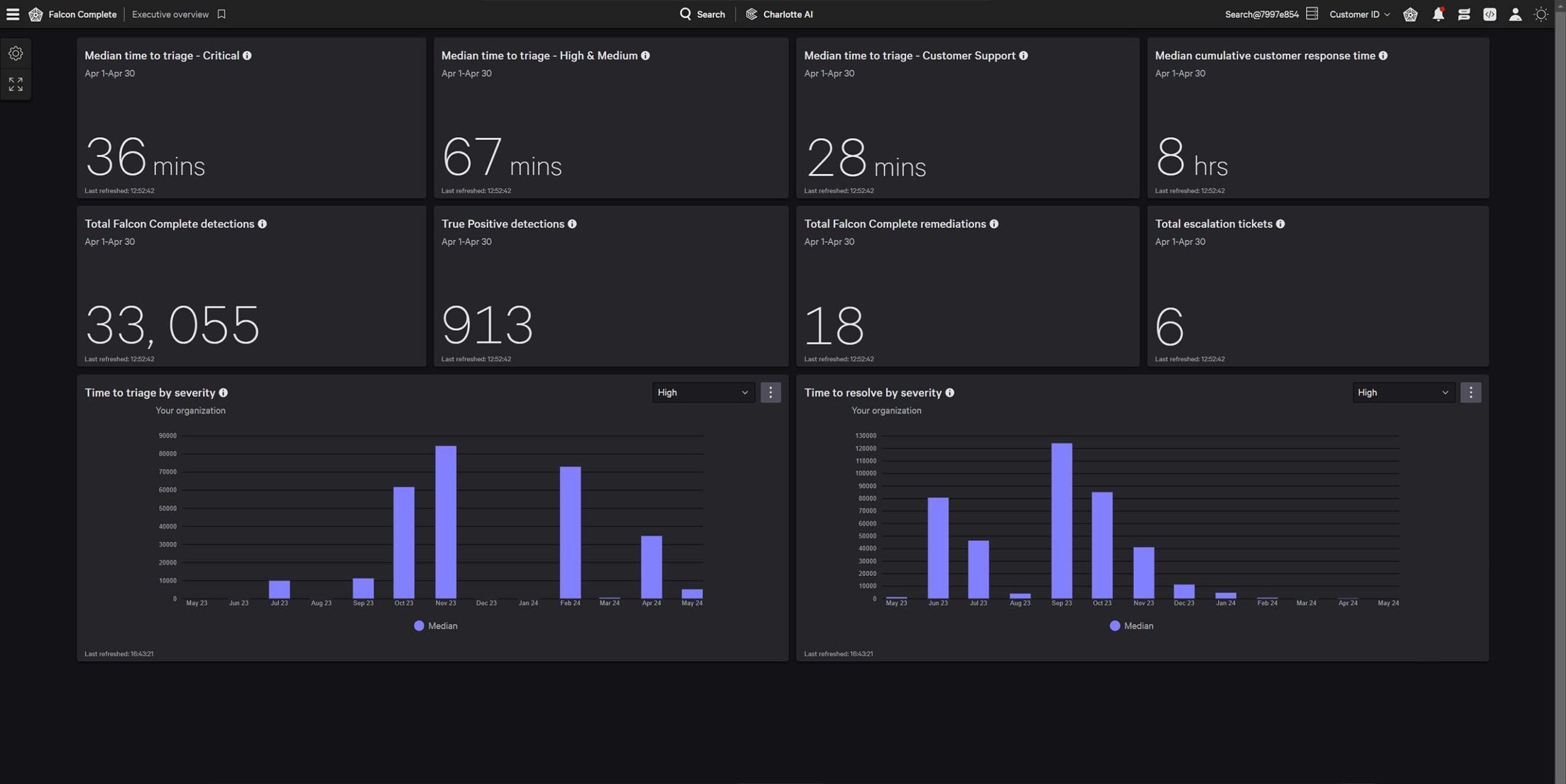Open the notifications bell
Image resolution: width=1566 pixels, height=784 pixels.
[1438, 14]
